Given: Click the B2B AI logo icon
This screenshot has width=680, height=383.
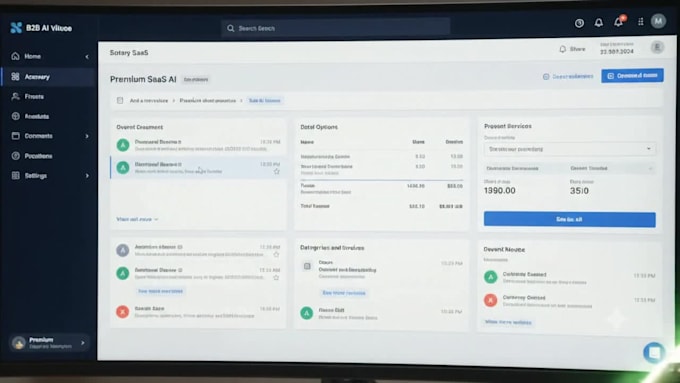Looking at the screenshot, I should [16, 28].
